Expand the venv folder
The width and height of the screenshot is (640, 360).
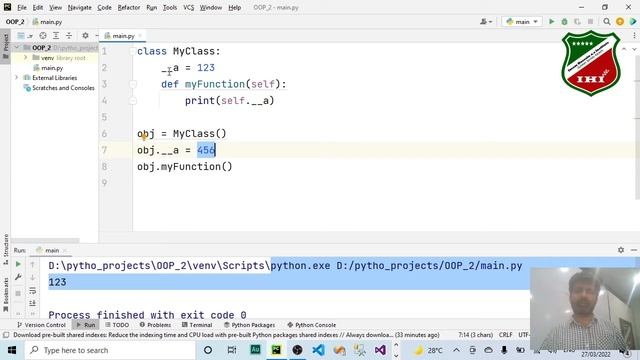click(25, 58)
